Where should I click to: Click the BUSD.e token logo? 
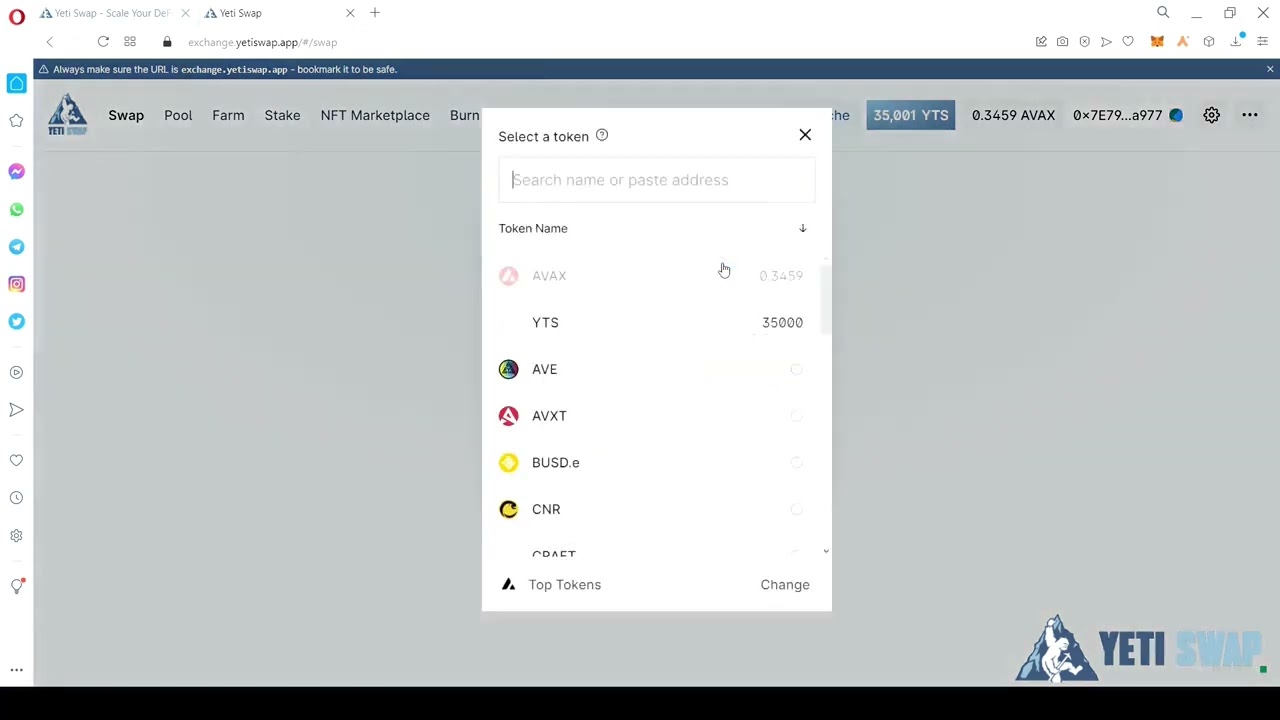click(508, 462)
